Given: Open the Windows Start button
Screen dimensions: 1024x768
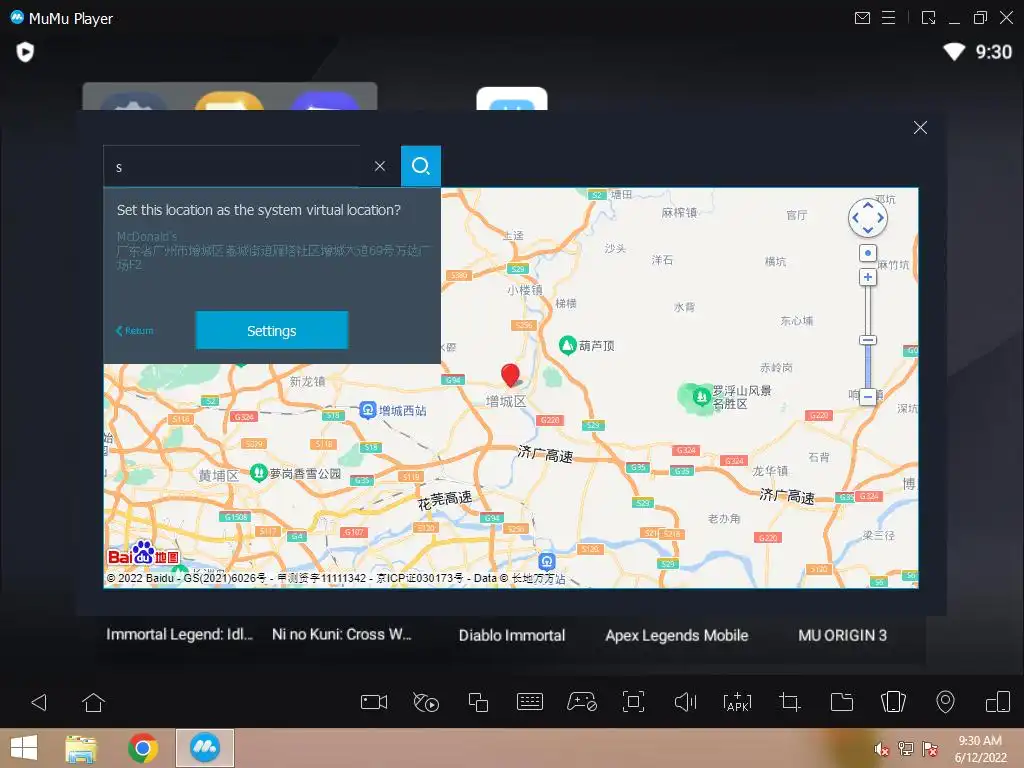Looking at the screenshot, I should [24, 748].
